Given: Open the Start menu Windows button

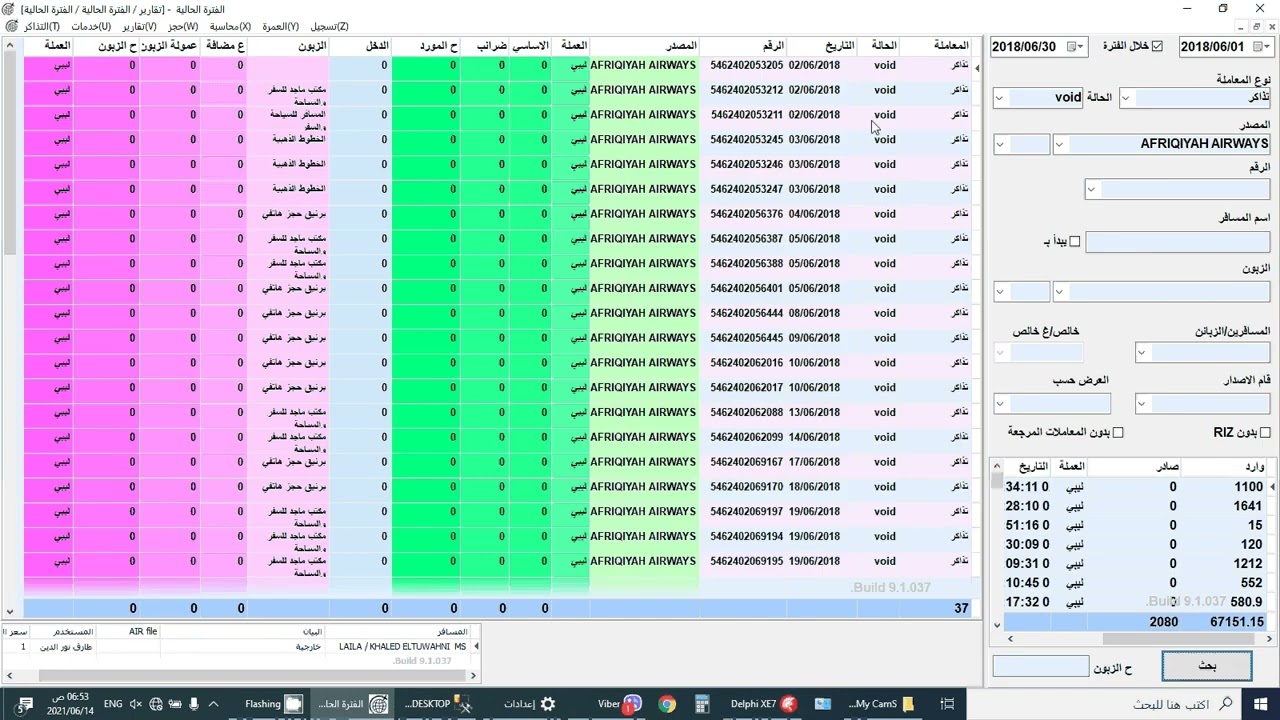Looking at the screenshot, I should click(x=1259, y=704).
